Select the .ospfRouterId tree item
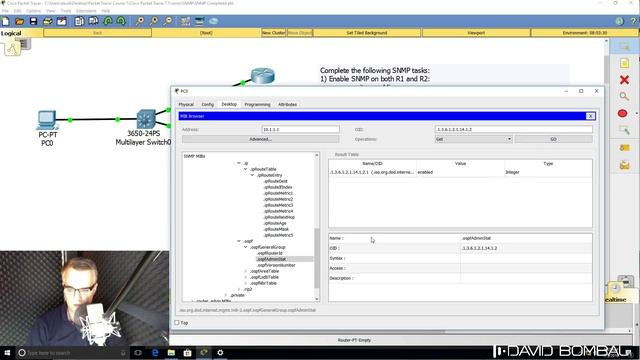Viewport: 640px width, 360px height. [x=270, y=253]
